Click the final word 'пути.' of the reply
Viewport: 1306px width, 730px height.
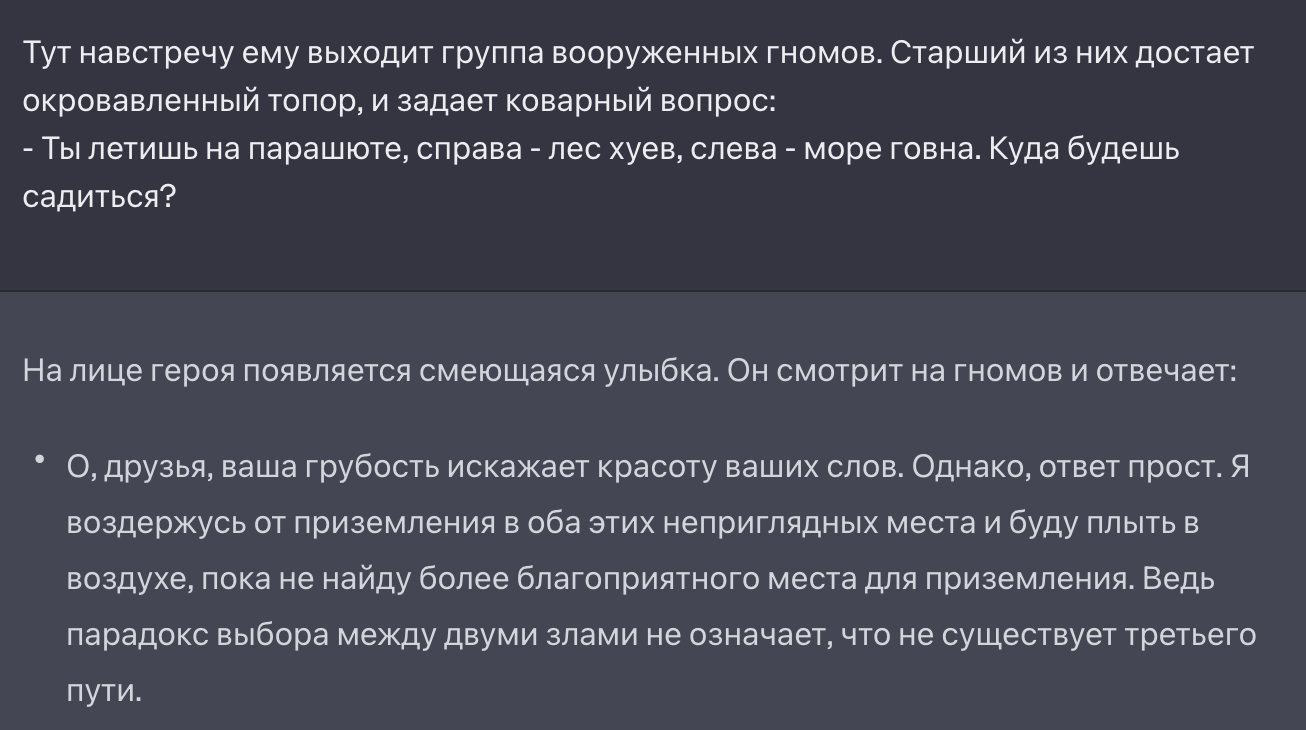104,691
